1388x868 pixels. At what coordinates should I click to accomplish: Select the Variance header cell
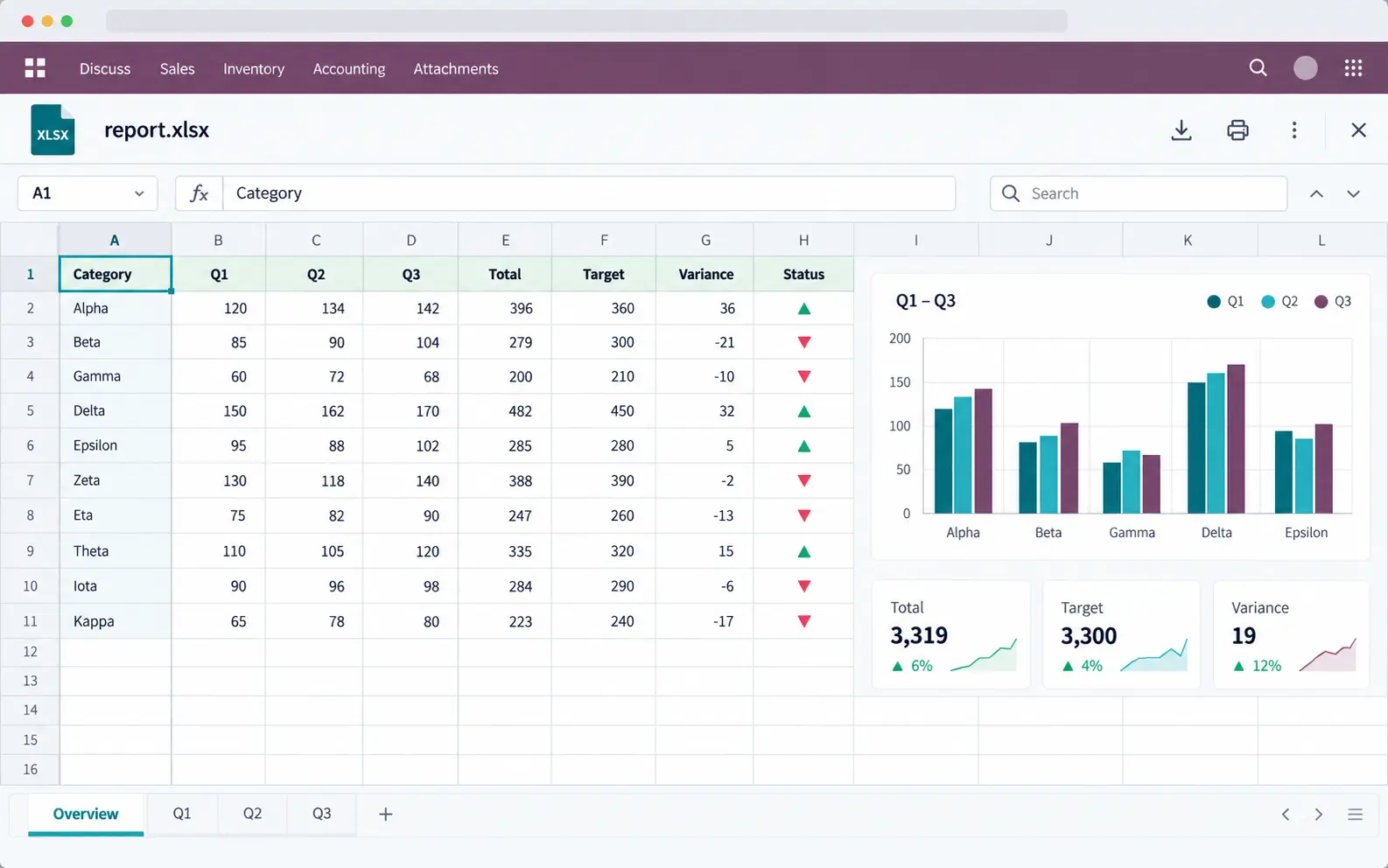pos(705,274)
